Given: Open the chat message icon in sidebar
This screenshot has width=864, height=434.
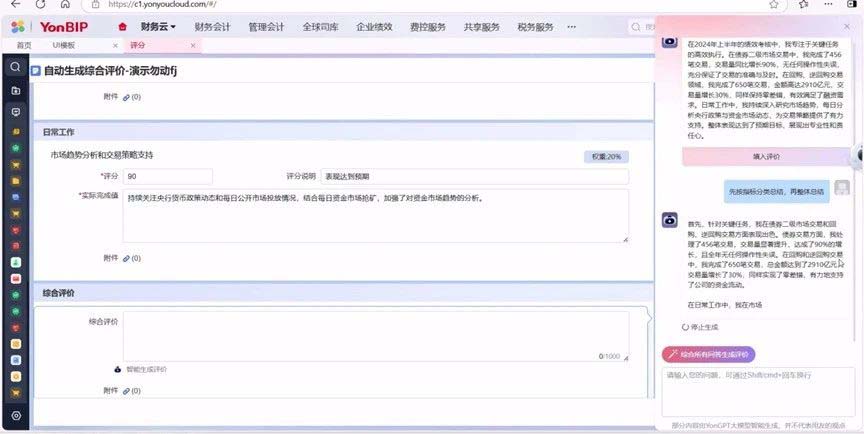Looking at the screenshot, I should point(16,112).
